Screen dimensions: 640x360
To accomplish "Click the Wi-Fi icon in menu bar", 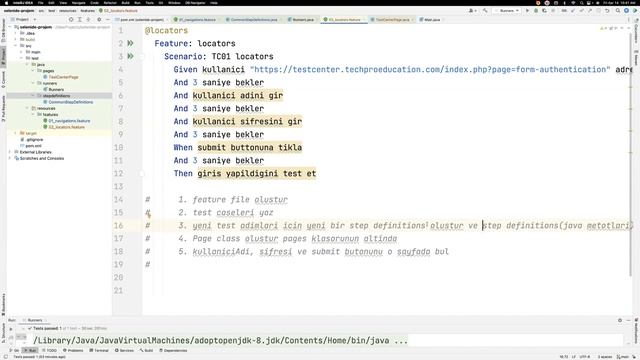I will 573,3.
